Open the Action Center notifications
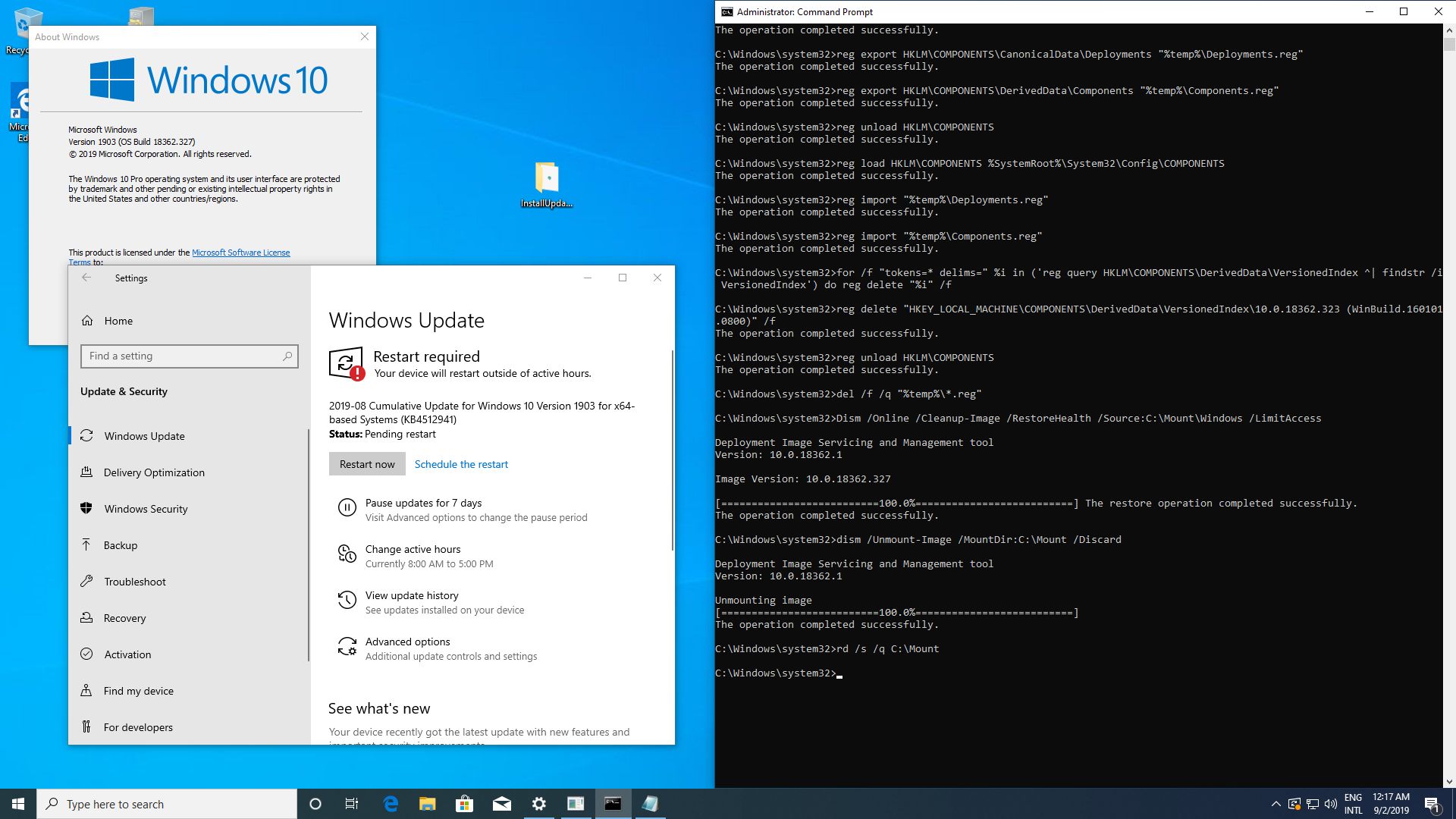 click(1432, 804)
